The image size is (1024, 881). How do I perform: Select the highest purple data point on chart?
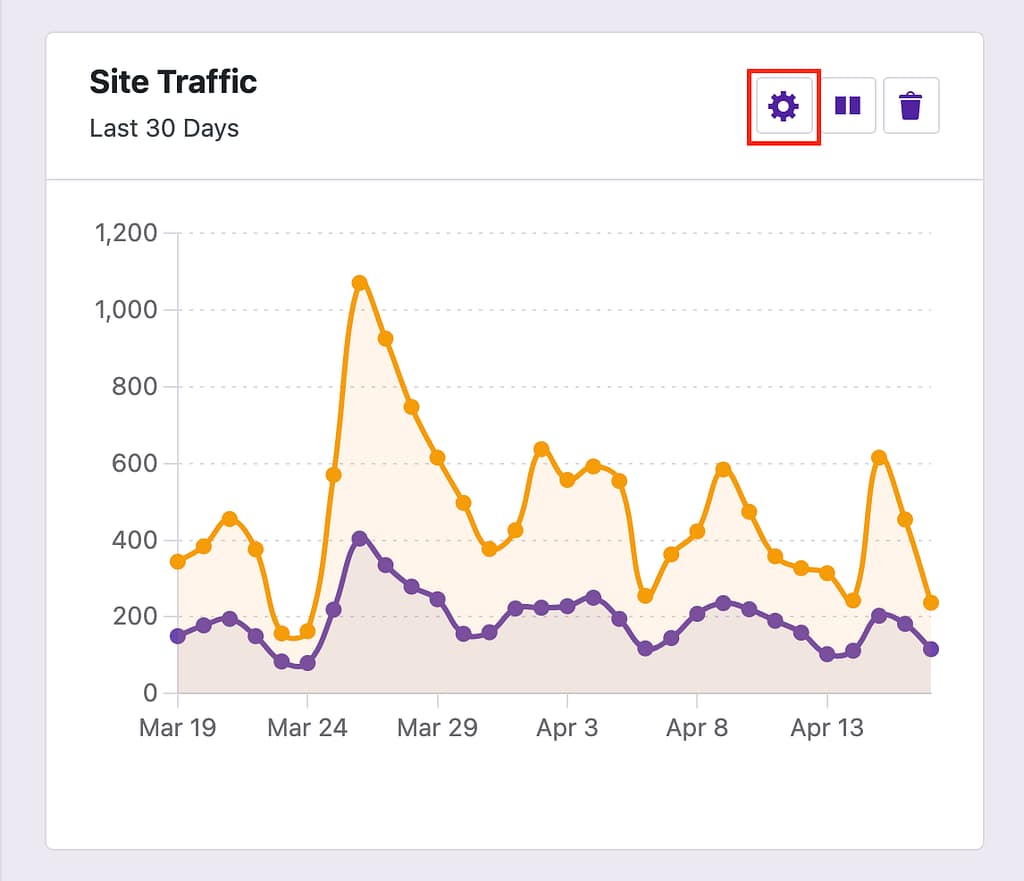click(x=360, y=539)
